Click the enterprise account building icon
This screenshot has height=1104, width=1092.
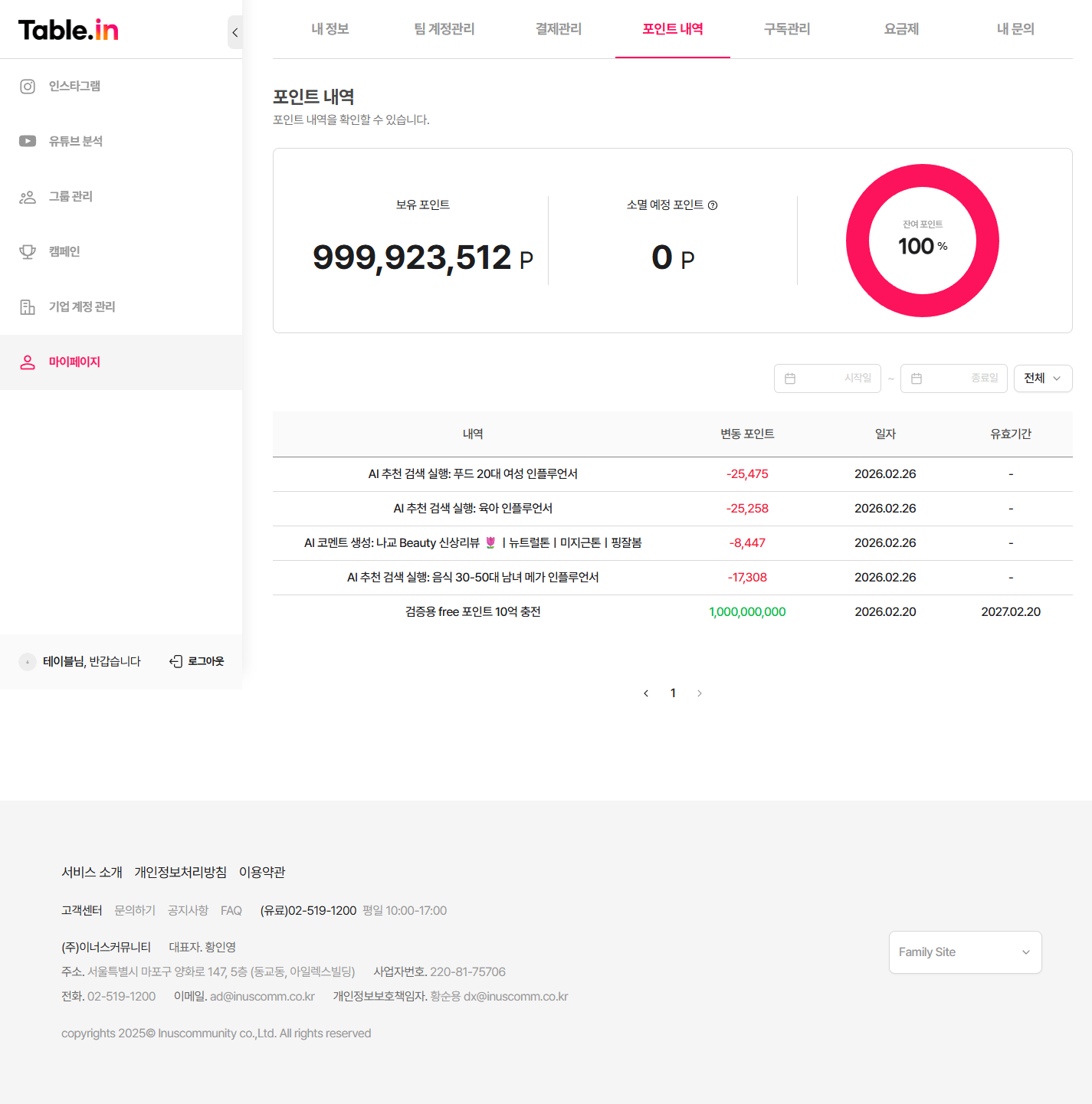(28, 307)
